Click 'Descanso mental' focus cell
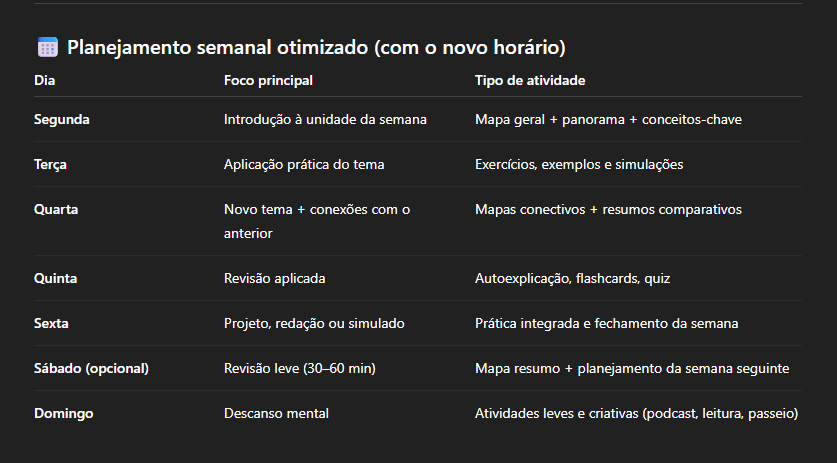Image resolution: width=837 pixels, height=463 pixels. 276,413
